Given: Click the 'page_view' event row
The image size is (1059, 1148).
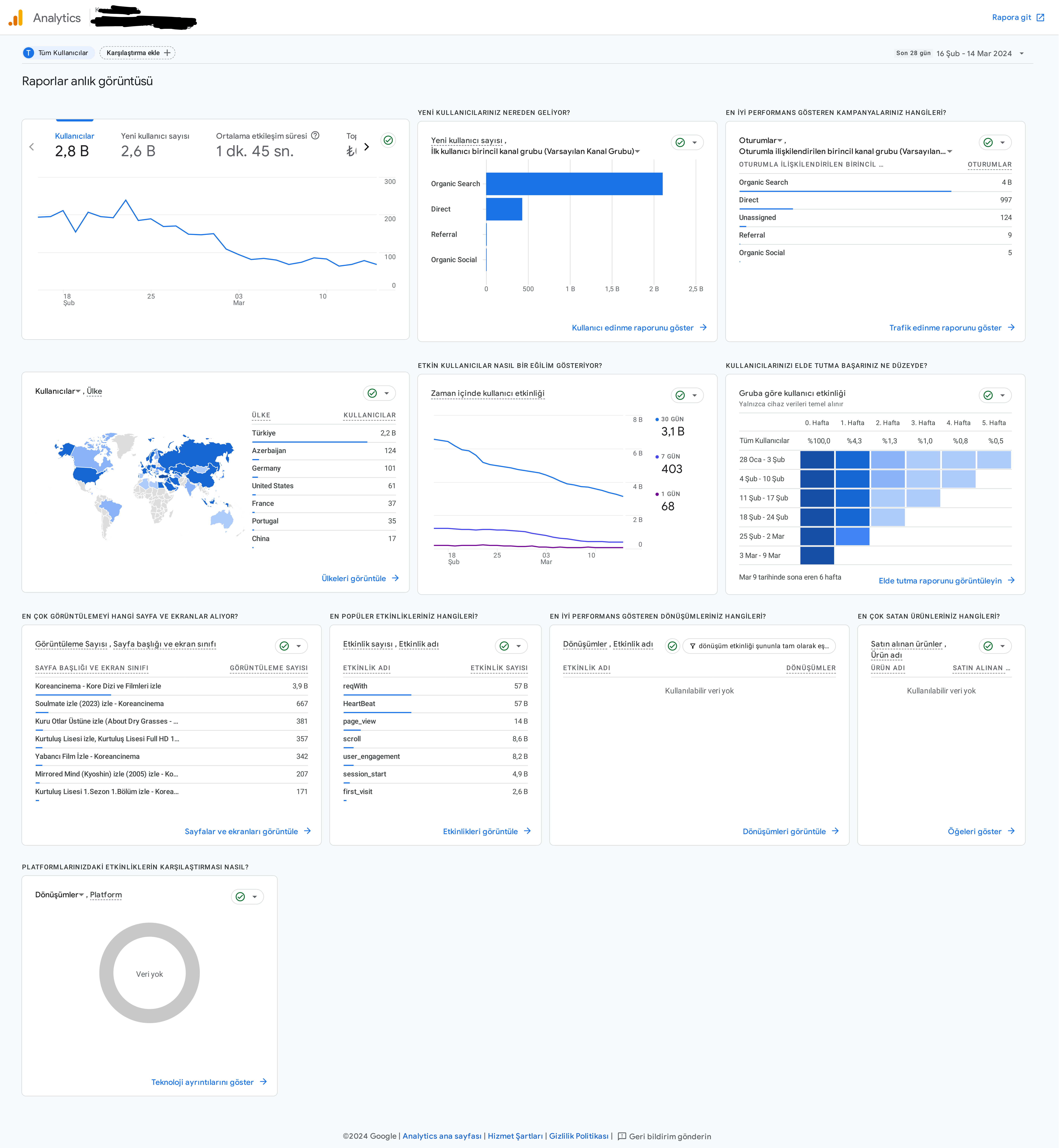Looking at the screenshot, I should 436,722.
